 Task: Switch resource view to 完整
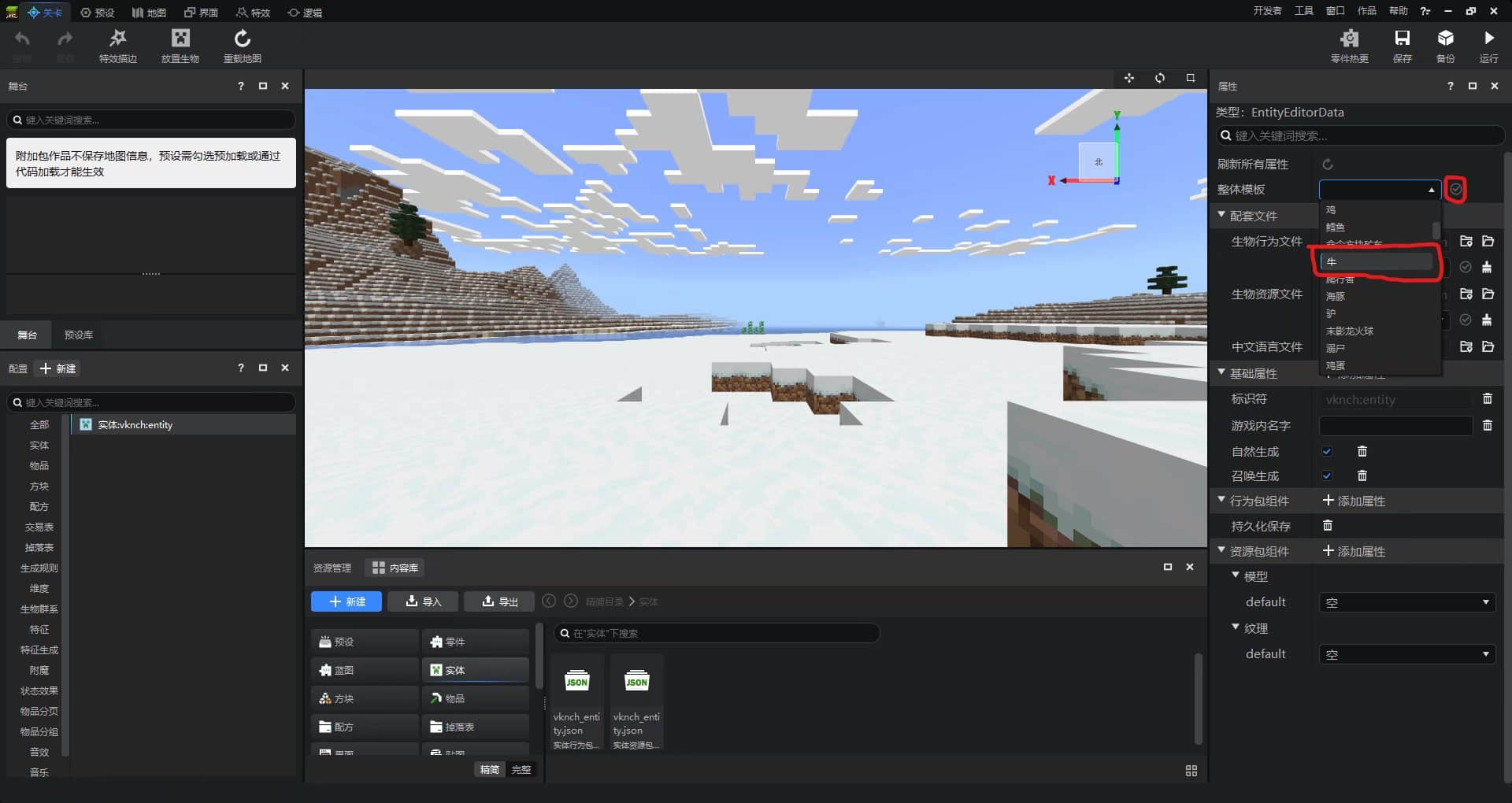pos(521,769)
